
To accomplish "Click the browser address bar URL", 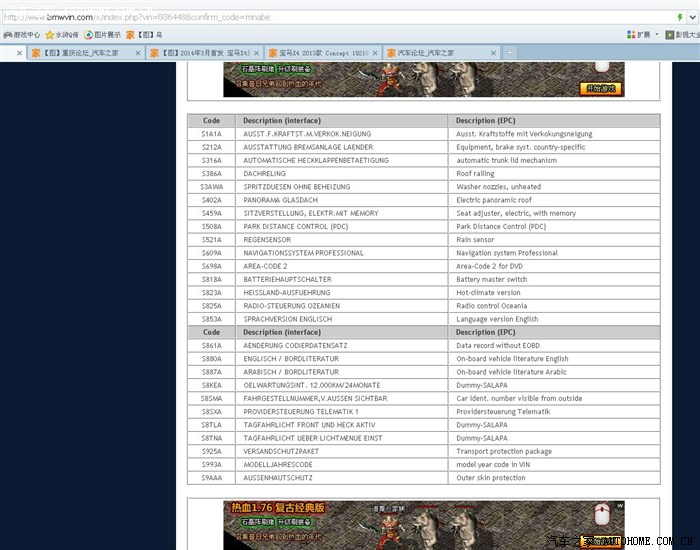I will point(300,17).
